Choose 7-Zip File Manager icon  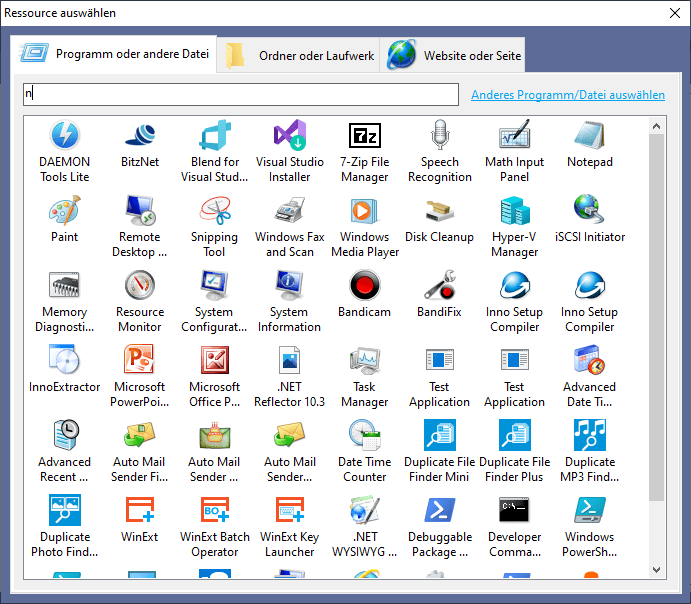click(x=364, y=135)
